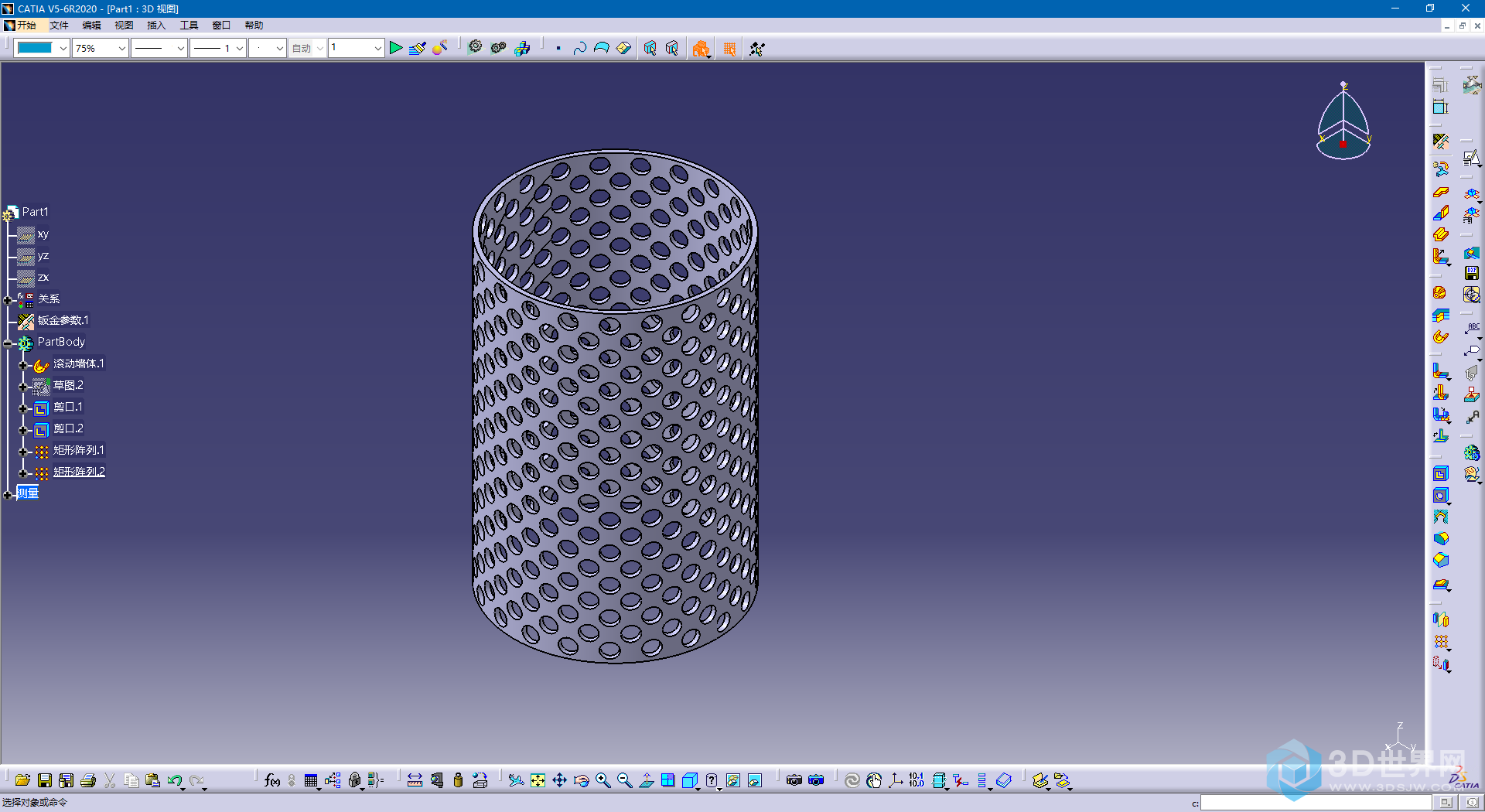Image resolution: width=1485 pixels, height=812 pixels.
Task: Expand the 剪口.1 tree node
Action: pos(23,408)
